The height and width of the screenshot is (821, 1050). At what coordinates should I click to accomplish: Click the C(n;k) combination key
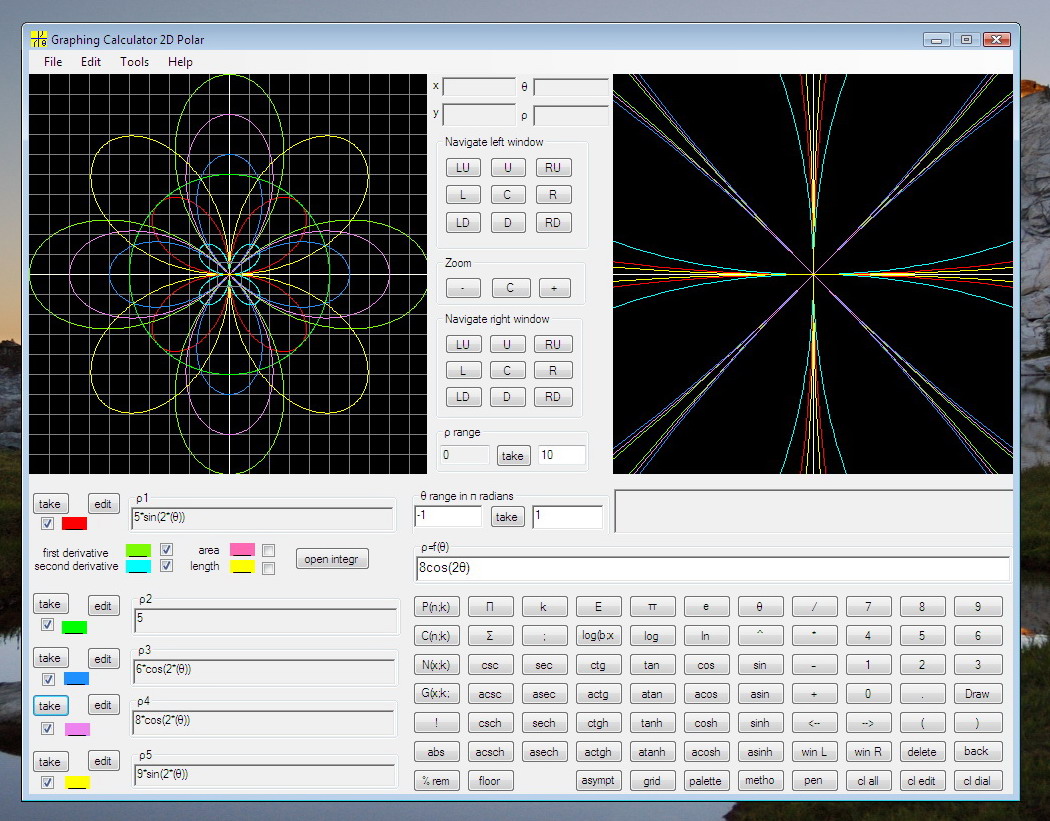(x=436, y=636)
